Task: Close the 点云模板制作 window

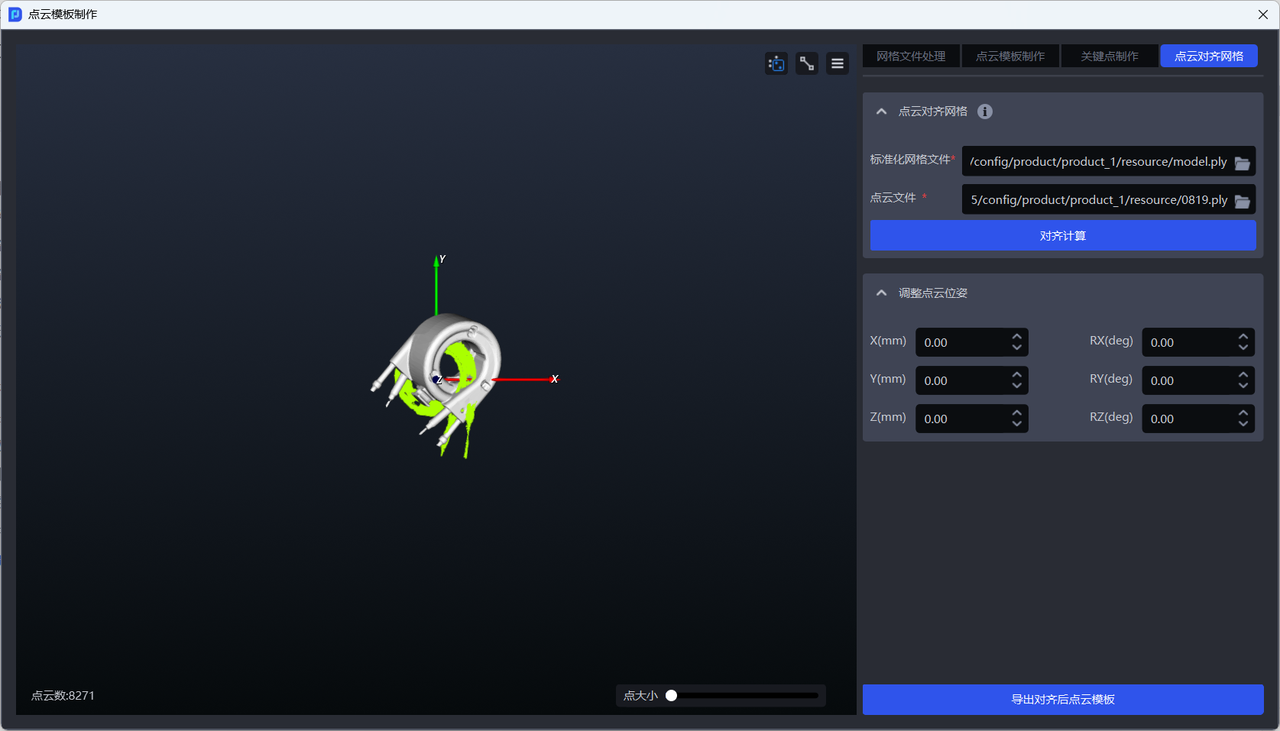Action: [1263, 15]
